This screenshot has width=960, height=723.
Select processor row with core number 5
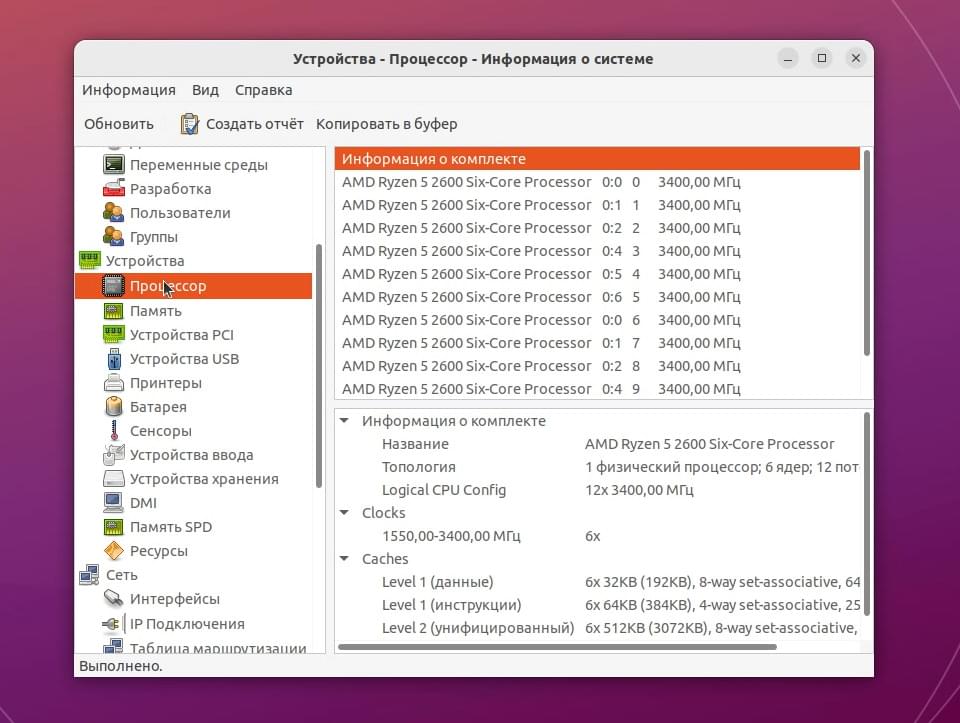click(x=597, y=297)
